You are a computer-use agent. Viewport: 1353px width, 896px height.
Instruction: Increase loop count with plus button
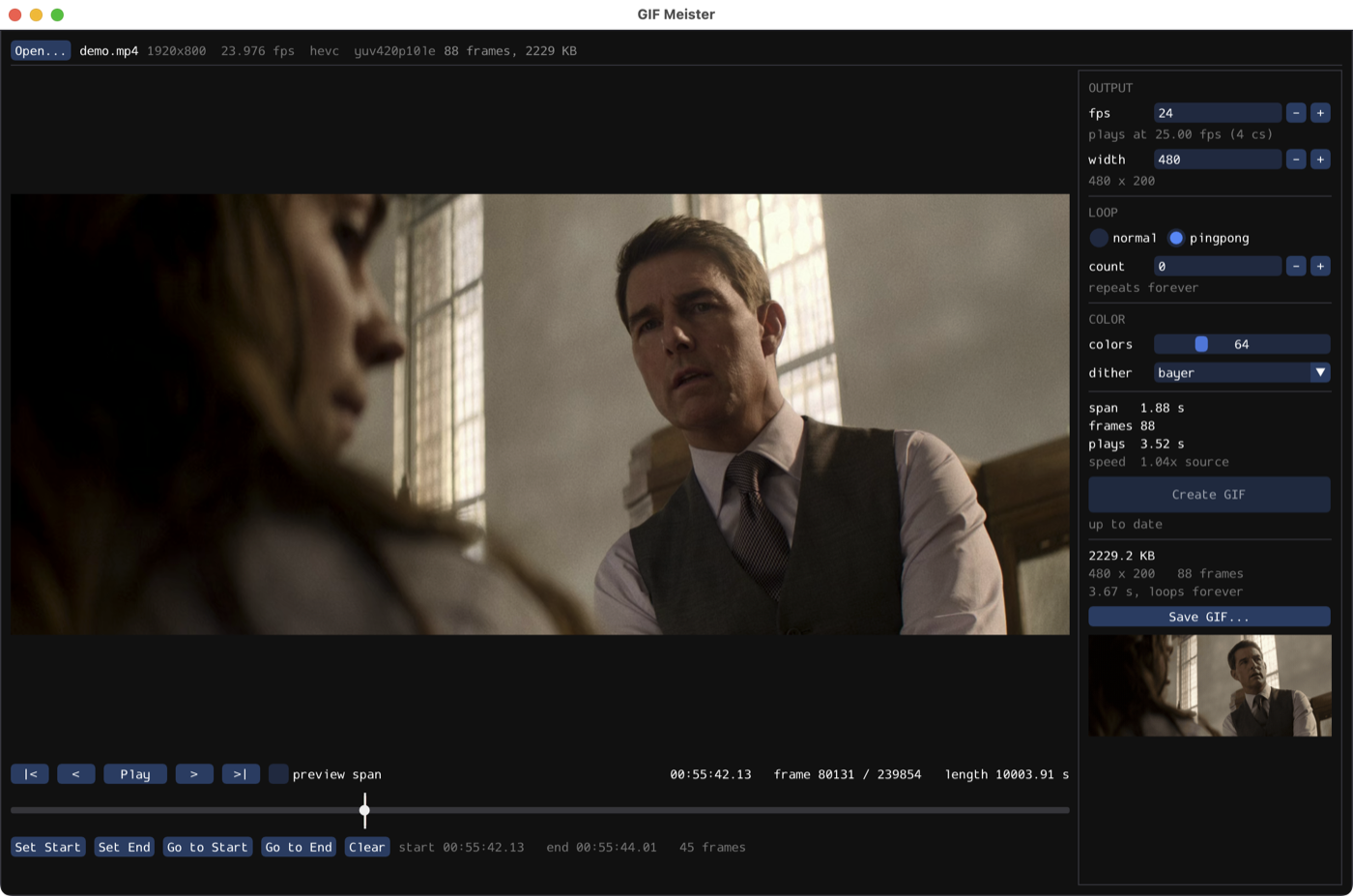[1320, 266]
